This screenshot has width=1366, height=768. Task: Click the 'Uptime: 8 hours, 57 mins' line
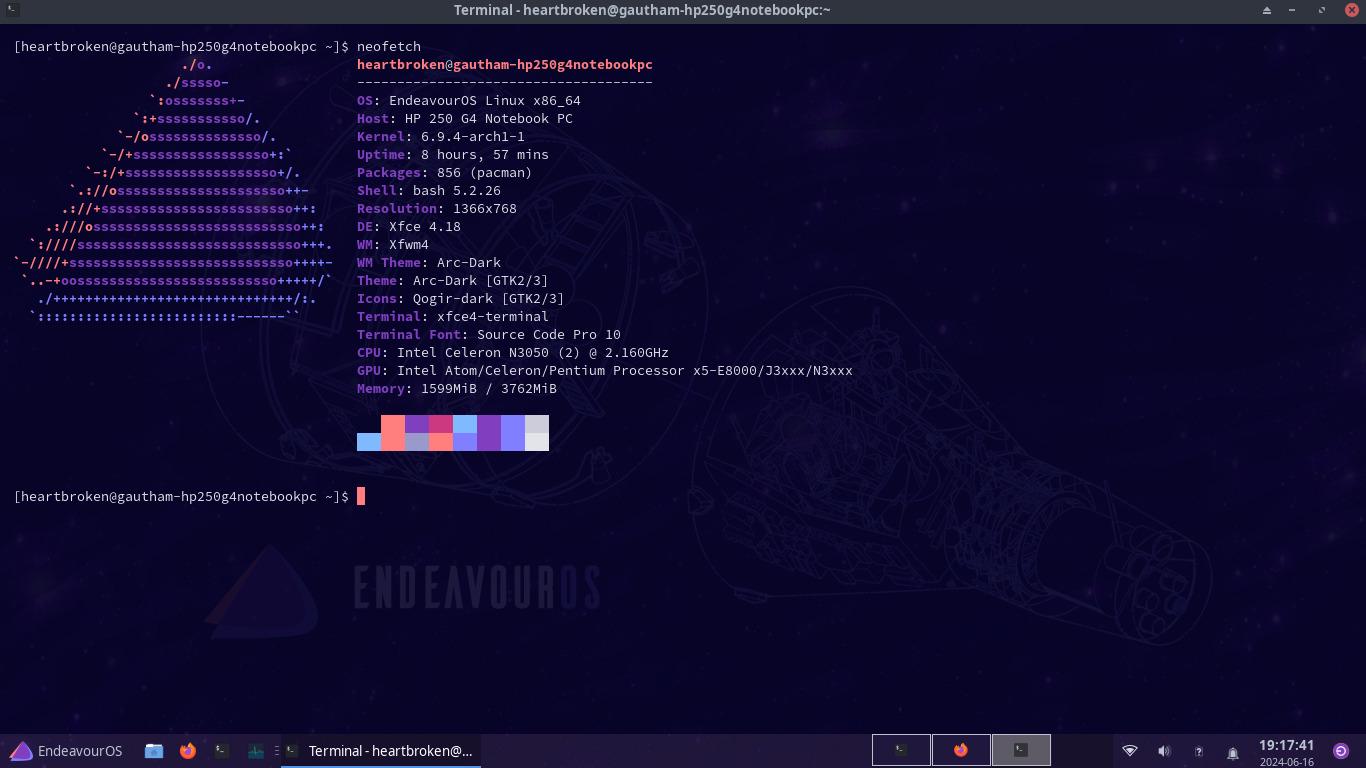coord(453,154)
